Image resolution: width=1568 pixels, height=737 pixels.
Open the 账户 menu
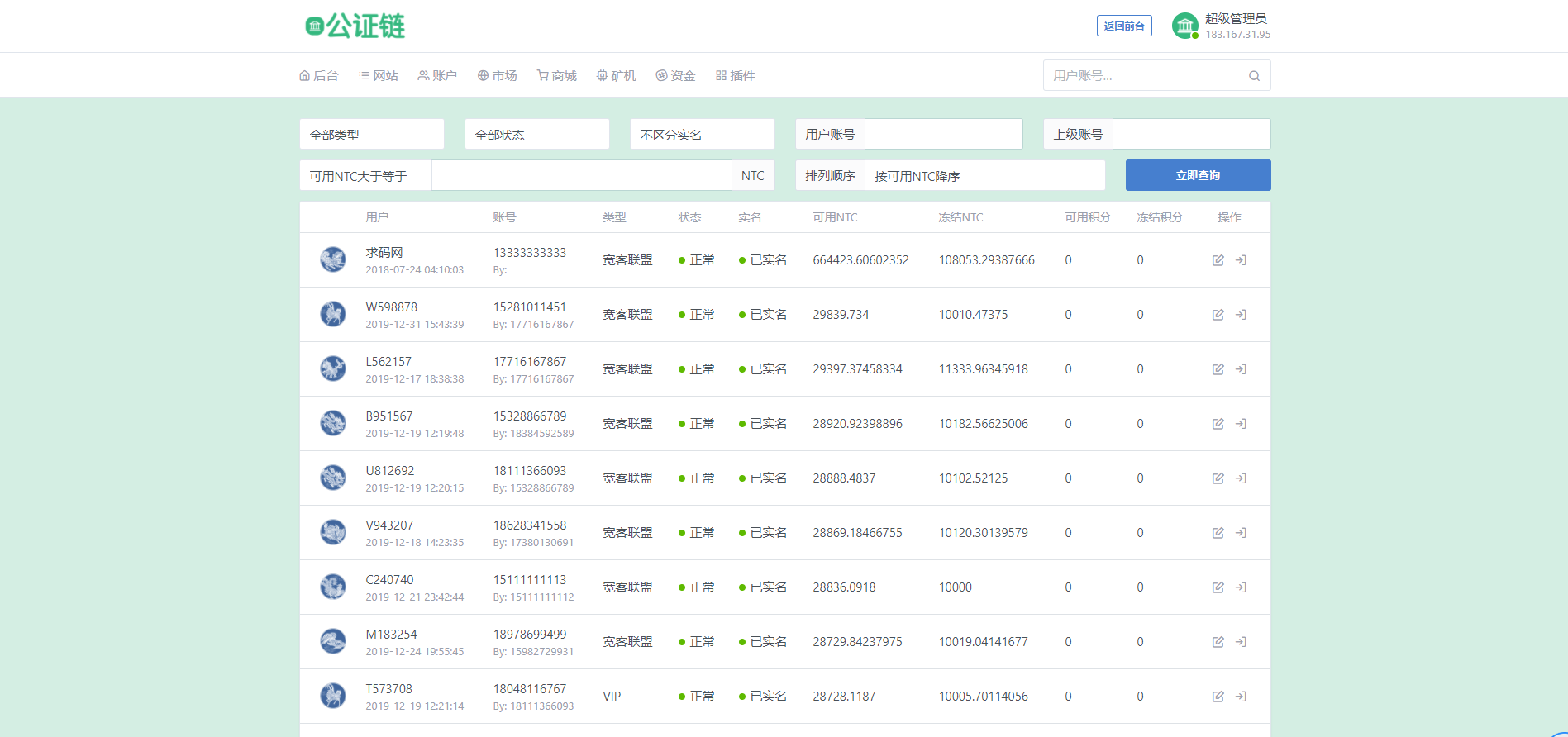pos(437,75)
